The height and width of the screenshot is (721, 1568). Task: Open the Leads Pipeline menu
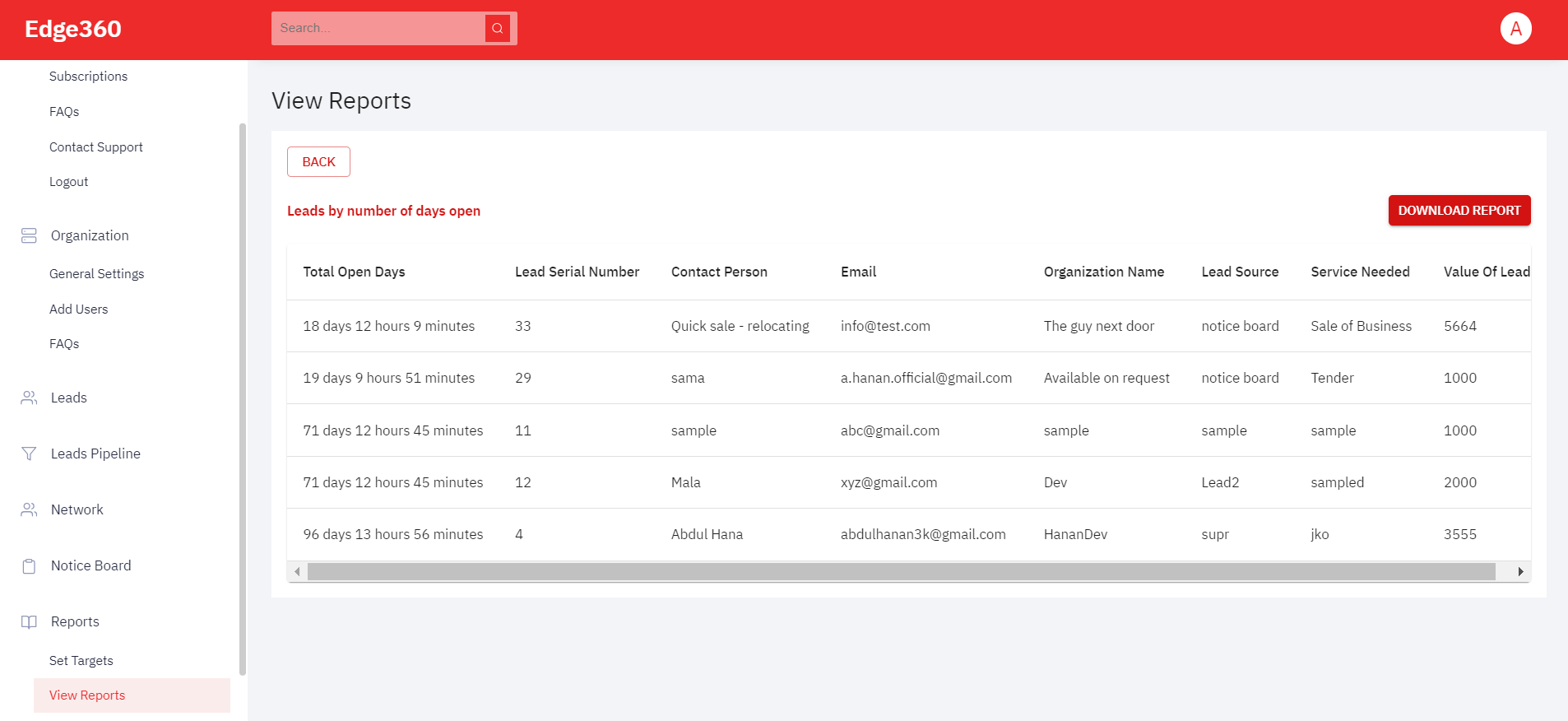95,454
